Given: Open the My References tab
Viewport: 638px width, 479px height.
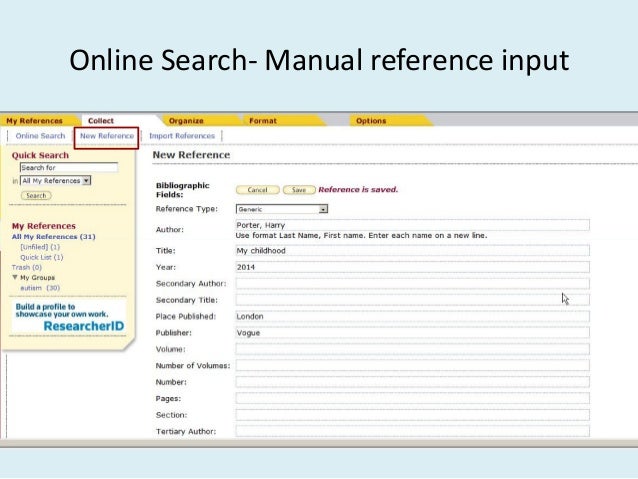Looking at the screenshot, I should click(x=34, y=121).
